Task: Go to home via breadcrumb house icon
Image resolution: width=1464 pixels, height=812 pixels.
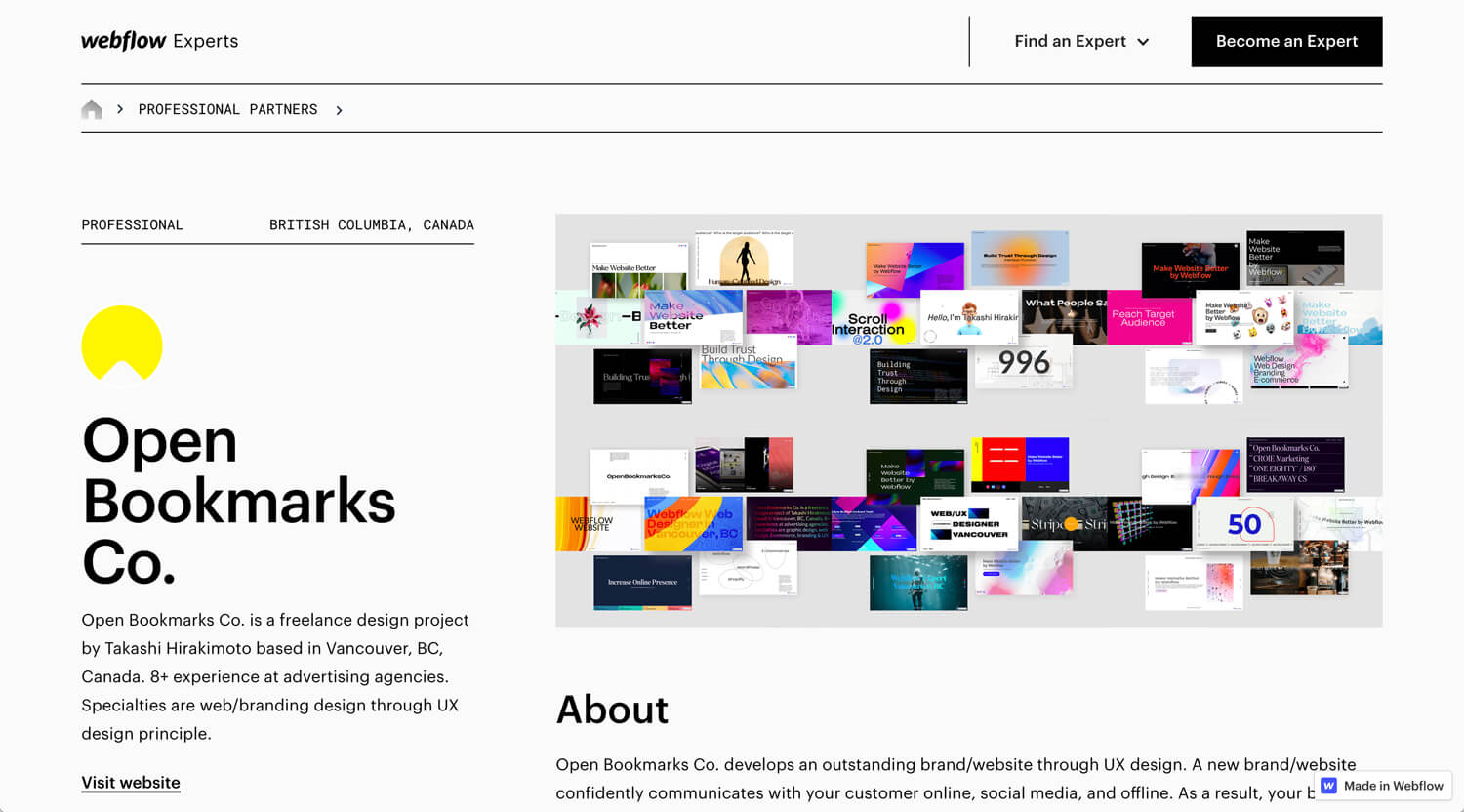Action: coord(92,109)
